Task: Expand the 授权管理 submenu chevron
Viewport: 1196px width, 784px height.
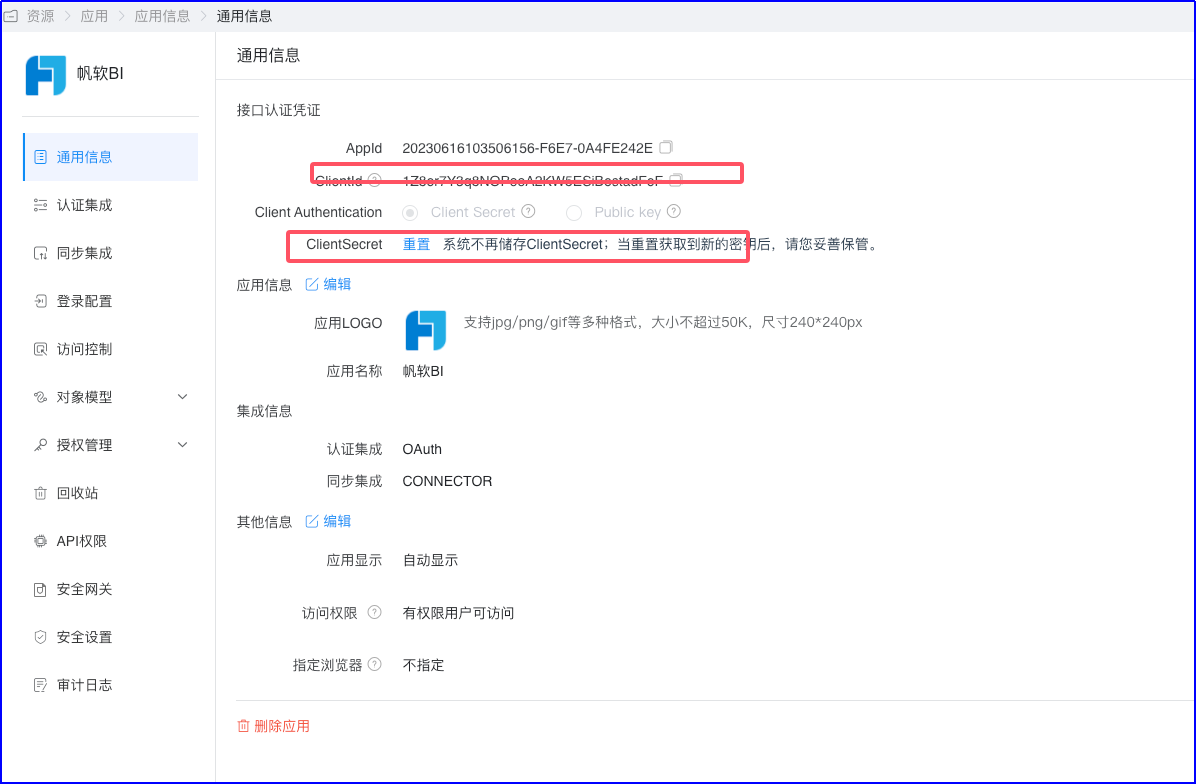Action: click(x=182, y=445)
